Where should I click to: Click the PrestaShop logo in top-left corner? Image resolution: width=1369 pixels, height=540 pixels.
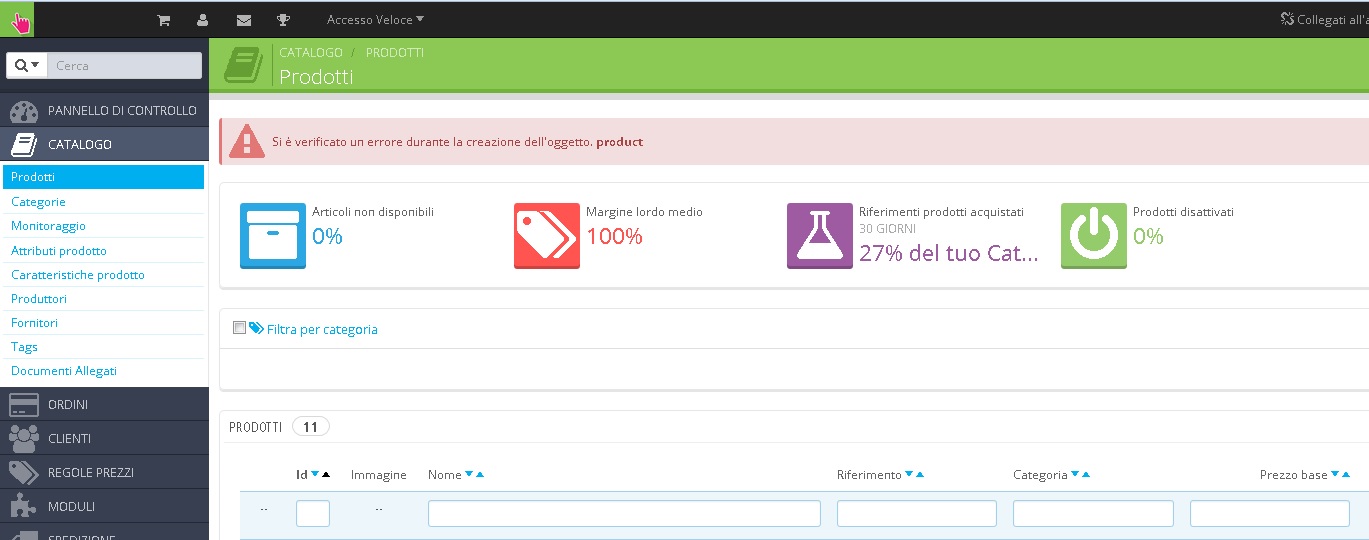(x=17, y=19)
